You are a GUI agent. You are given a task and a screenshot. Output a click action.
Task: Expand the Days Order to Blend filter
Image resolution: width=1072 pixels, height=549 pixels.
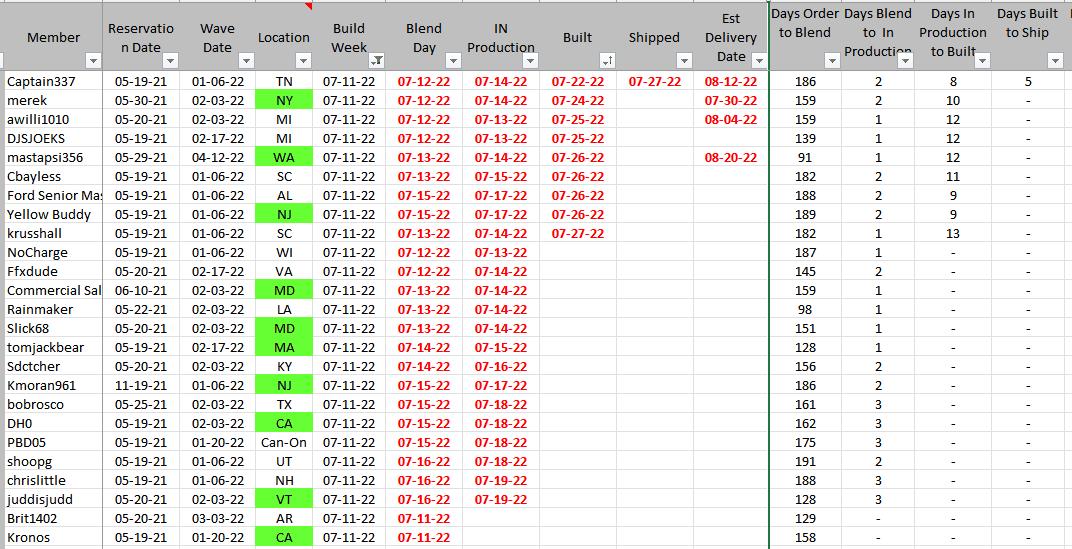831,61
